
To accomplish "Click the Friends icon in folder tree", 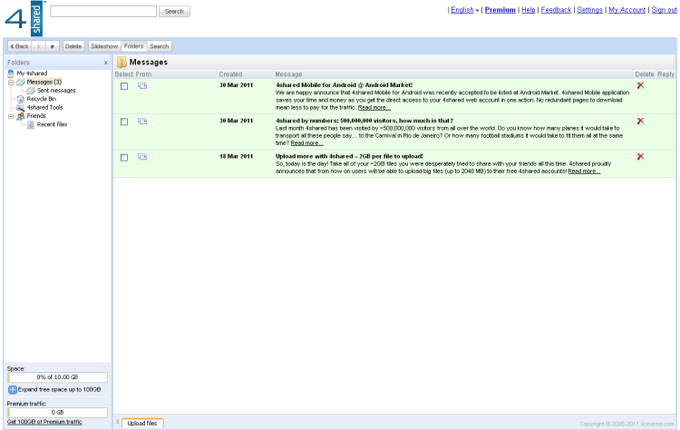I will click(x=20, y=116).
